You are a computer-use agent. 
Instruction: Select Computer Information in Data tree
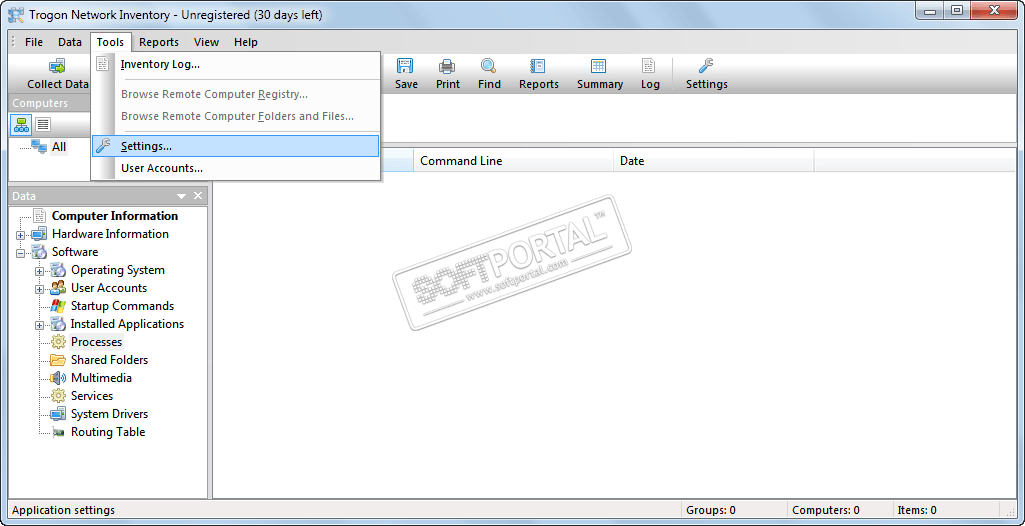tap(115, 216)
